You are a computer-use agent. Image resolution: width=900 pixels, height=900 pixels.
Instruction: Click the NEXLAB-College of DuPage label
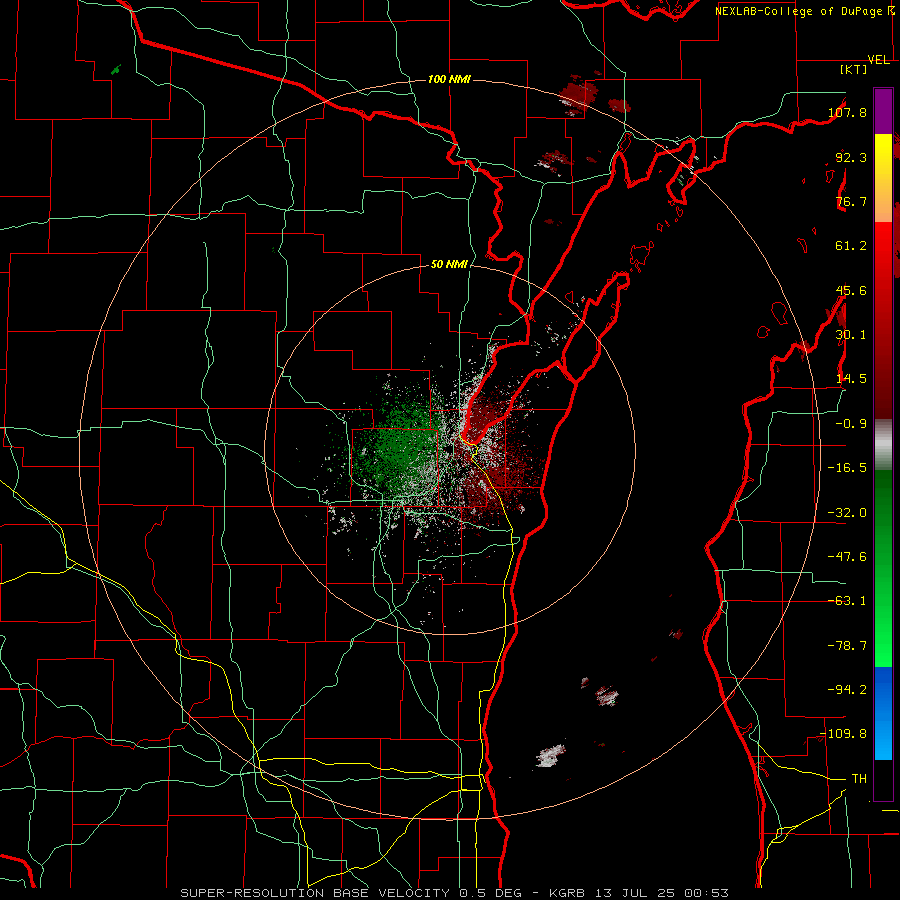[x=798, y=11]
